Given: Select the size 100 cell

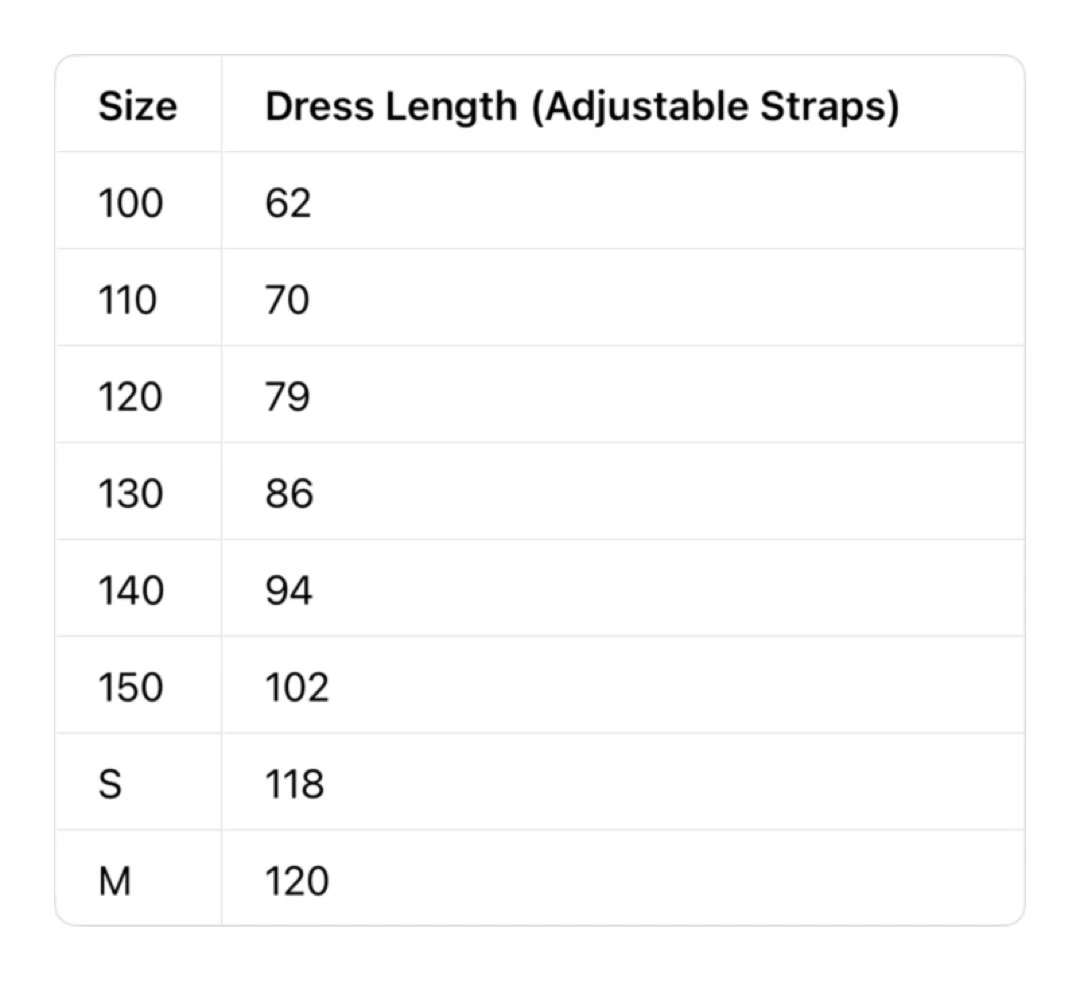Looking at the screenshot, I should click(x=131, y=203).
